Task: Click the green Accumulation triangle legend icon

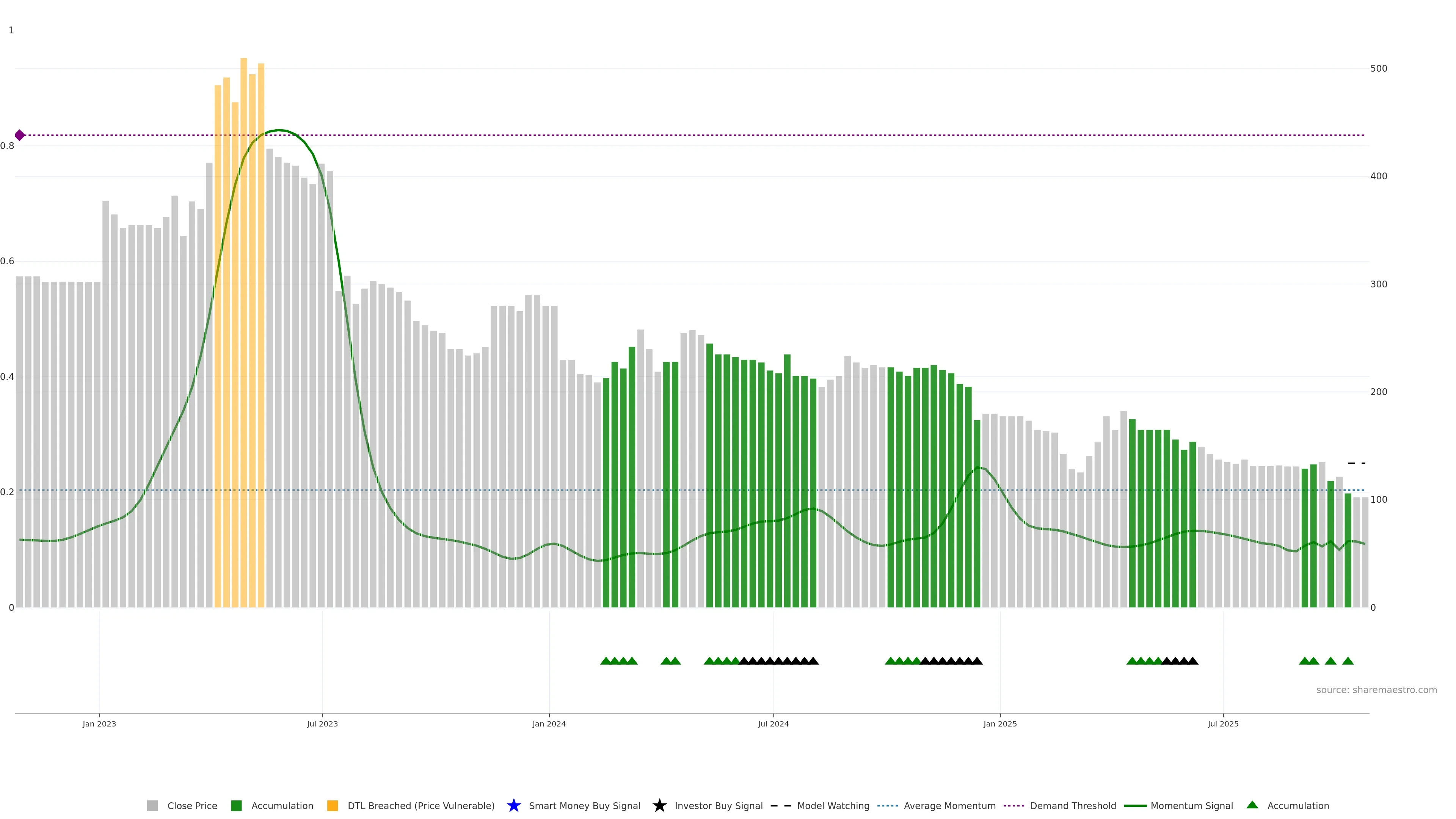Action: click(x=1252, y=805)
